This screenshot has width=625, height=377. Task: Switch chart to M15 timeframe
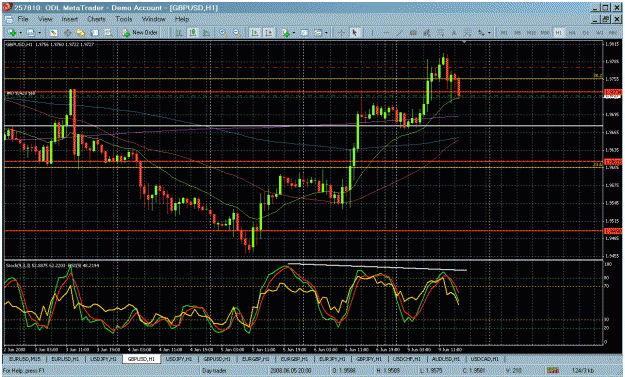pos(531,33)
